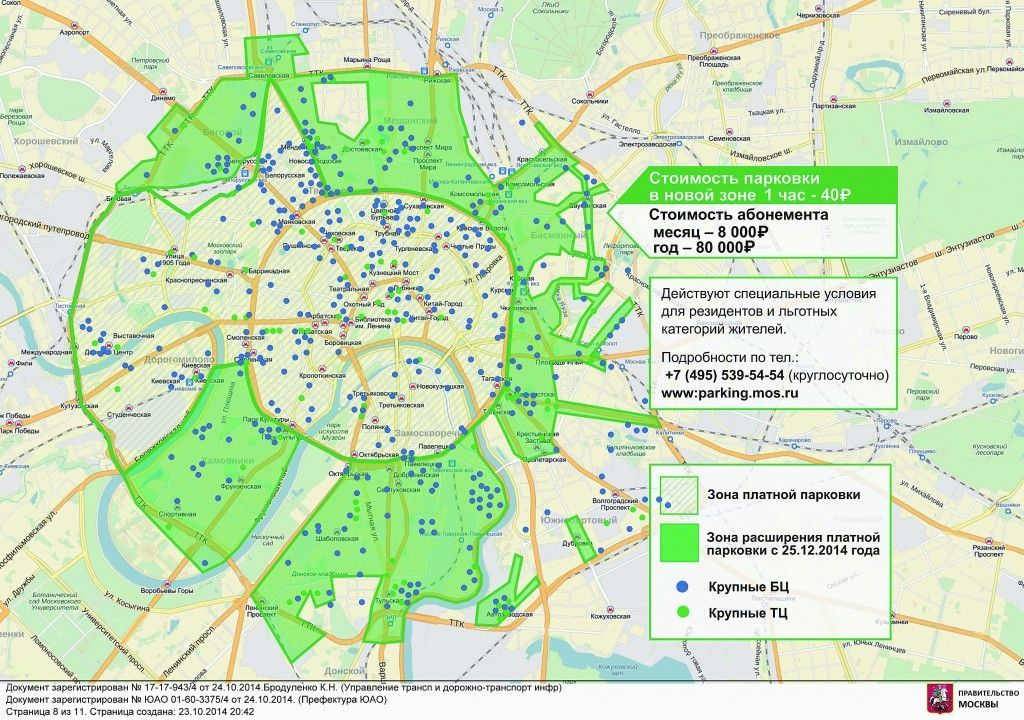The image size is (1024, 720).
Task: Open the www.parking.mos.ru link
Action: click(x=727, y=393)
